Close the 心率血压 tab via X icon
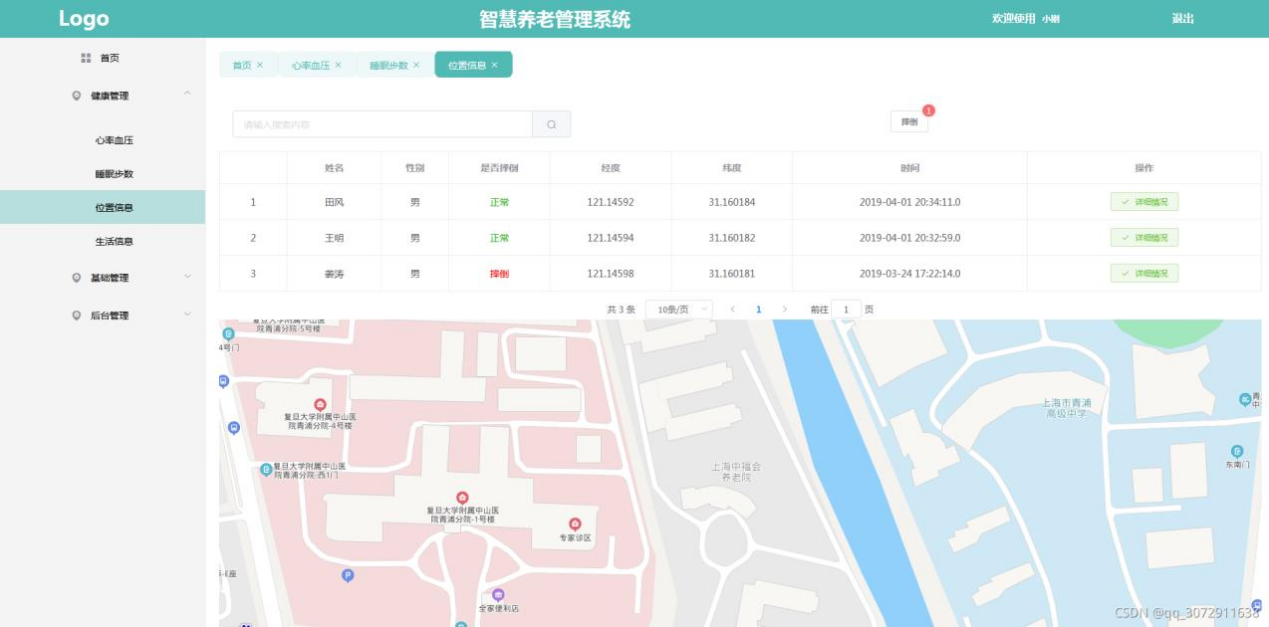 pos(338,65)
